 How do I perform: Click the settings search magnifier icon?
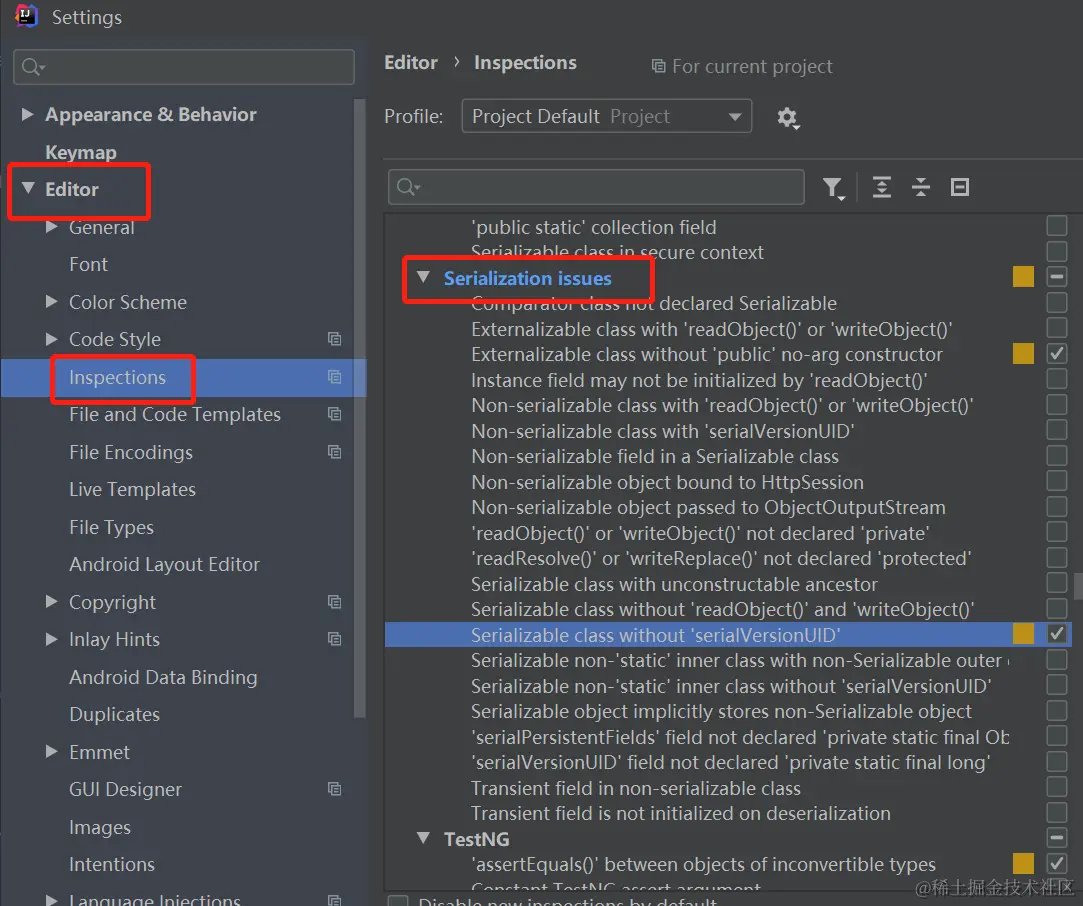pos(32,67)
